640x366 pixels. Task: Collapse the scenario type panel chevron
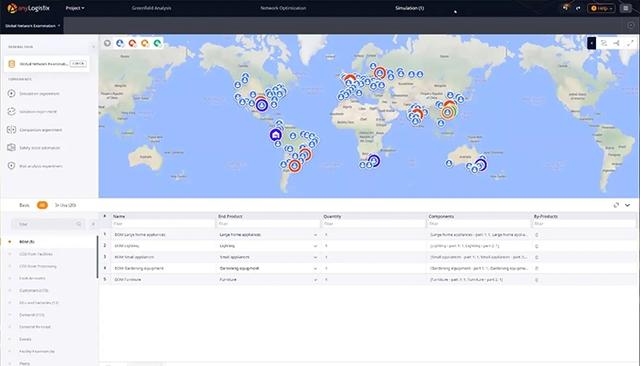click(x=93, y=47)
